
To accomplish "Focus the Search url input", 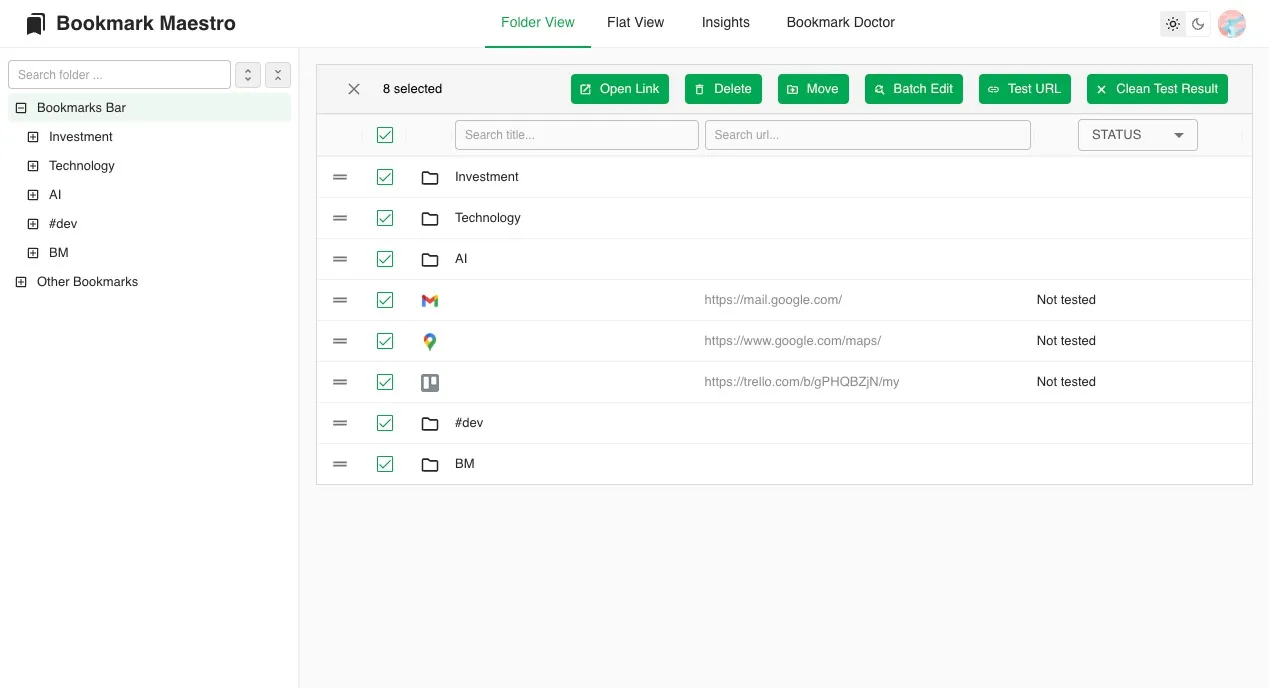I will click(868, 135).
